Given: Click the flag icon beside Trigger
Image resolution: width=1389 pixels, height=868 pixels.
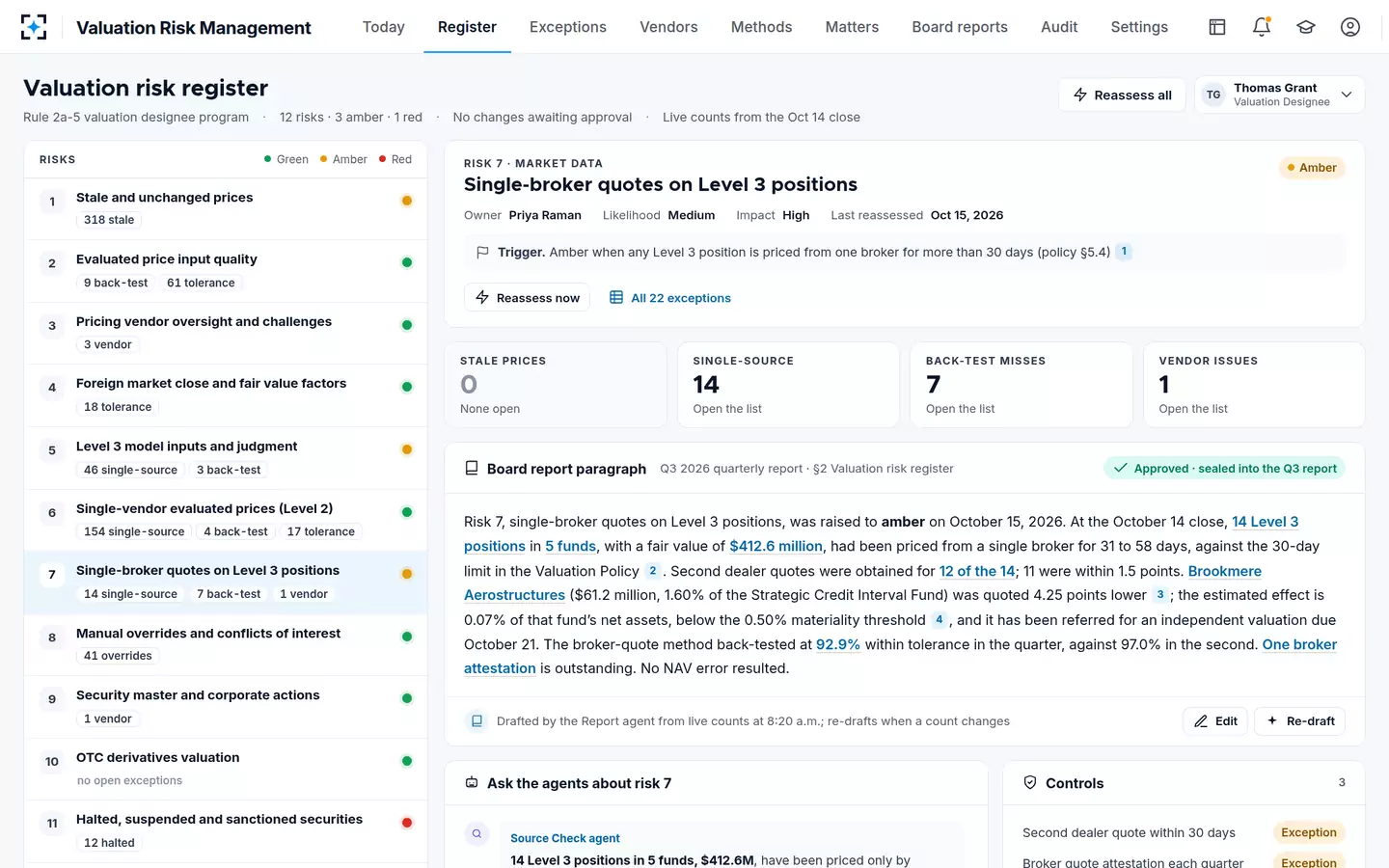Looking at the screenshot, I should pyautogui.click(x=482, y=253).
